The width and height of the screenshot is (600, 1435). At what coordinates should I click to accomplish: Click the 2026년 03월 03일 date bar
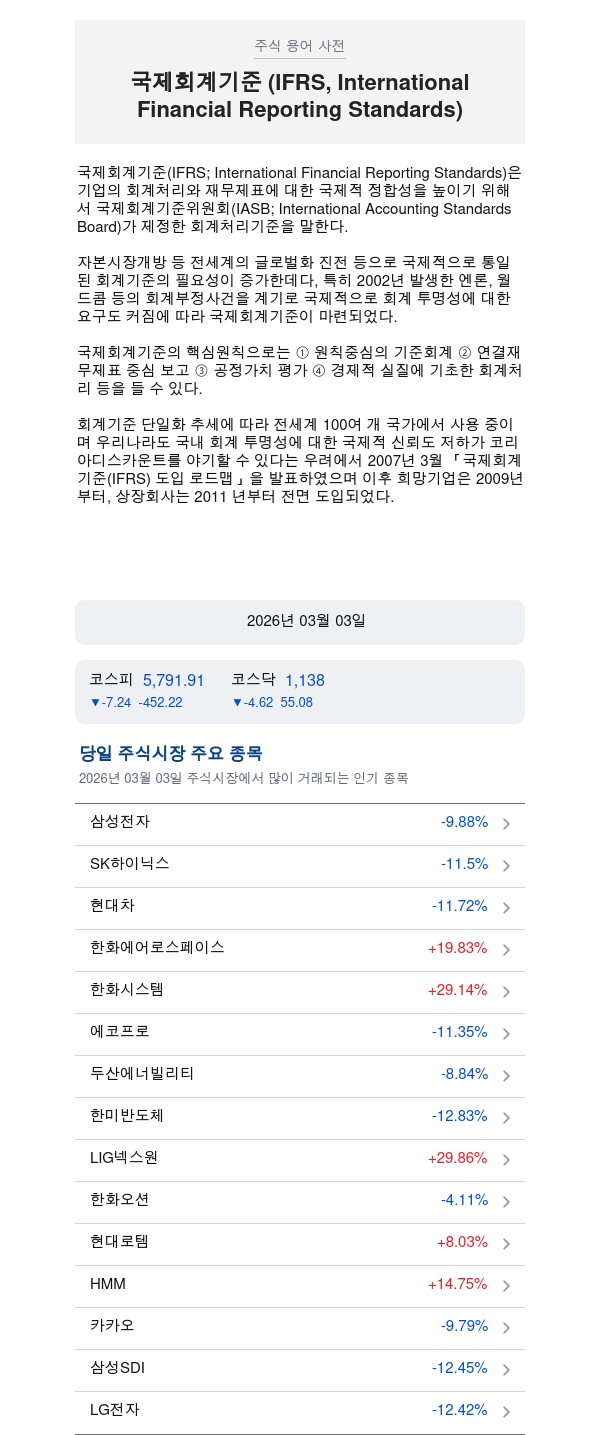[x=300, y=621]
